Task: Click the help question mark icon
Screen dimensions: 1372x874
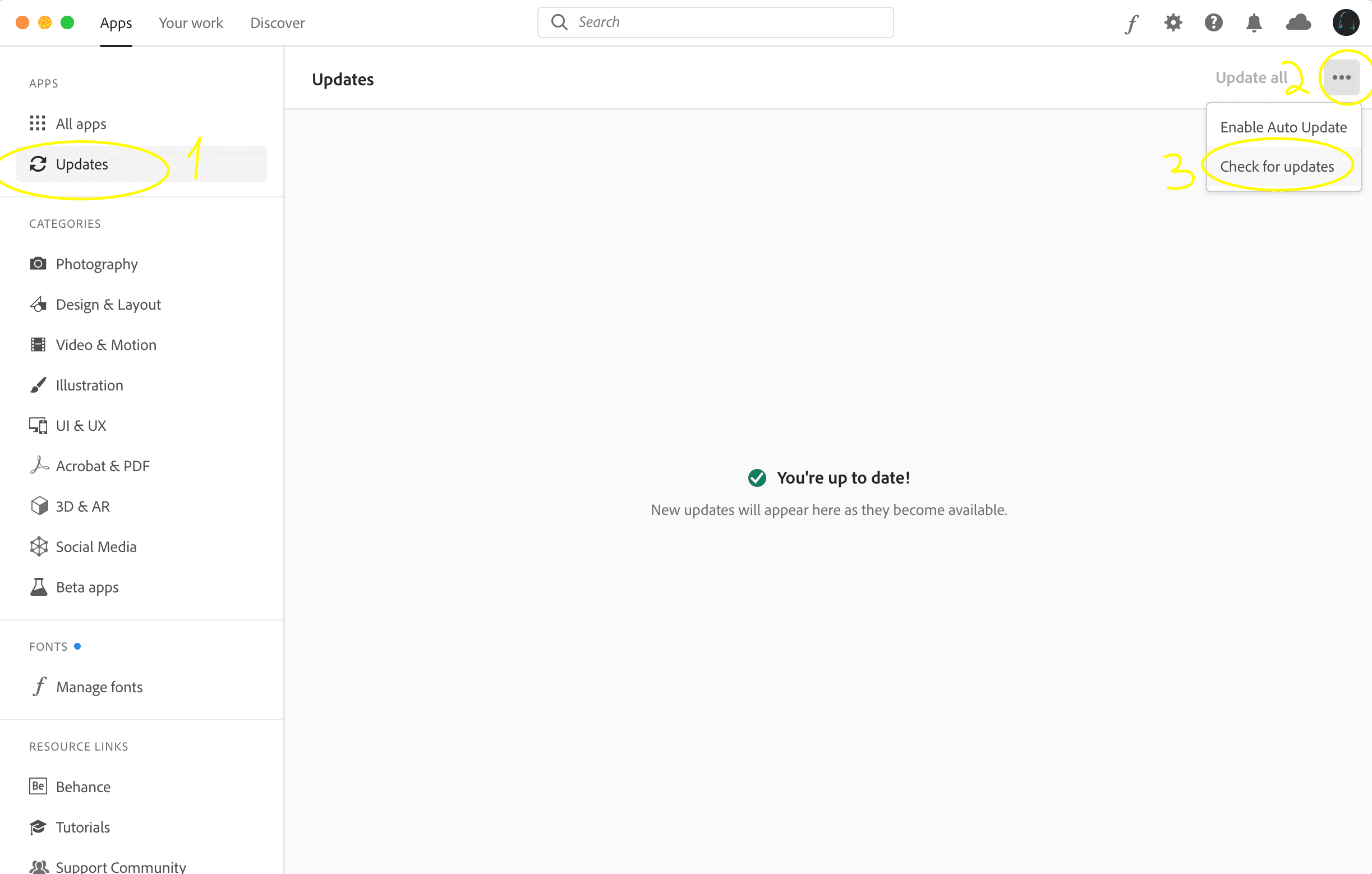Action: click(1214, 23)
